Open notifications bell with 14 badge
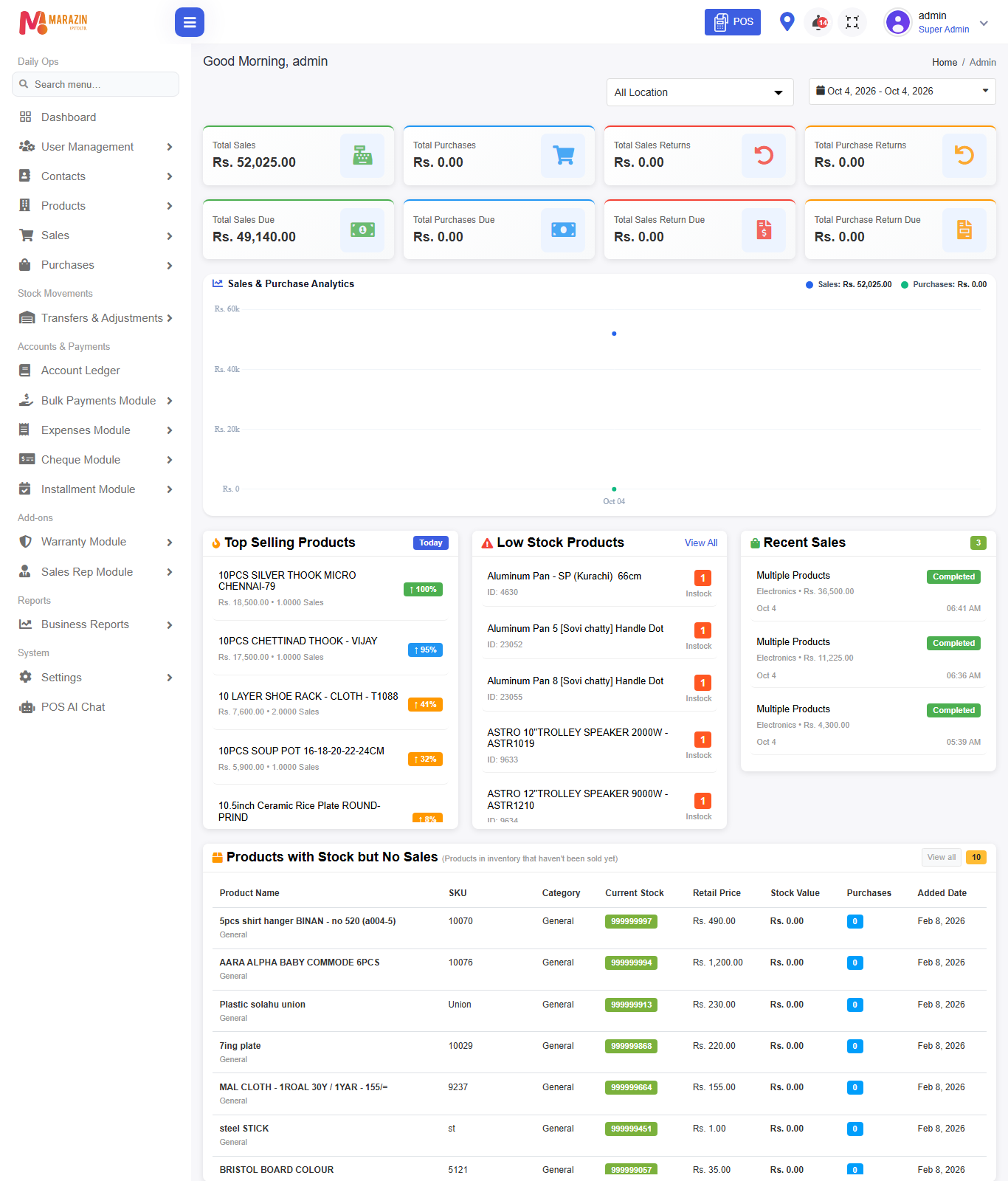 click(820, 22)
